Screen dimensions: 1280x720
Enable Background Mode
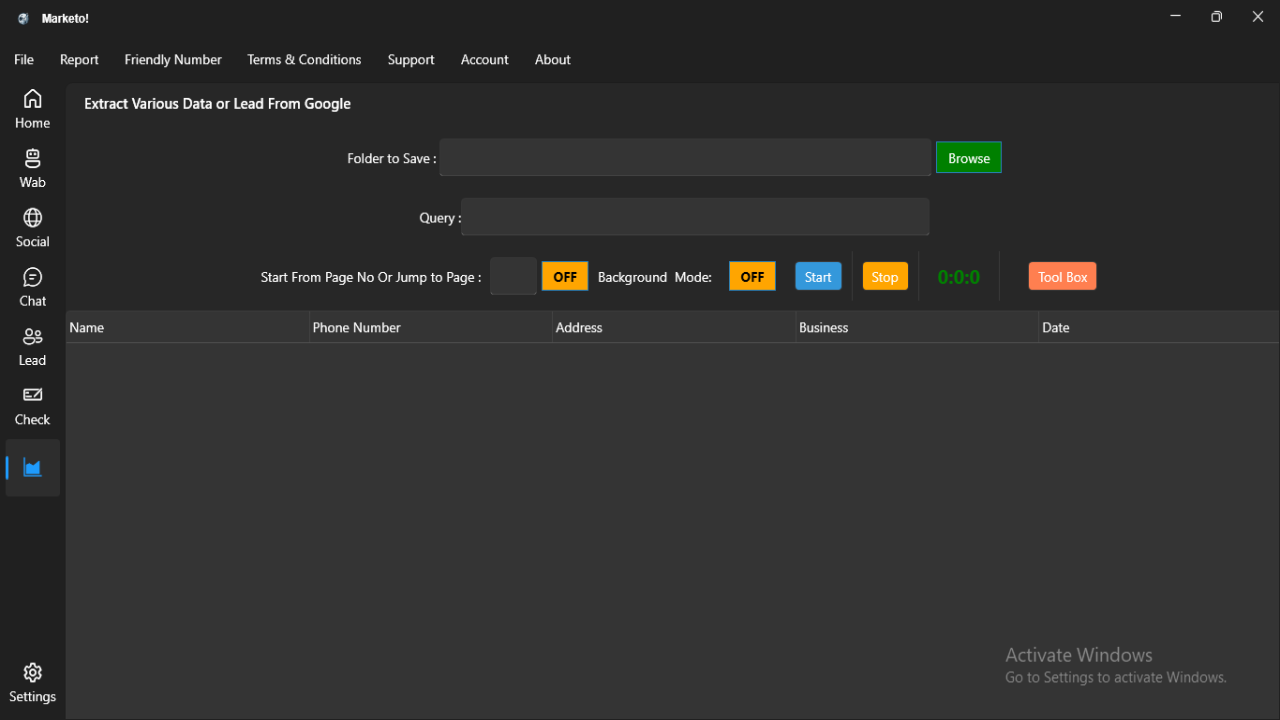pos(752,276)
